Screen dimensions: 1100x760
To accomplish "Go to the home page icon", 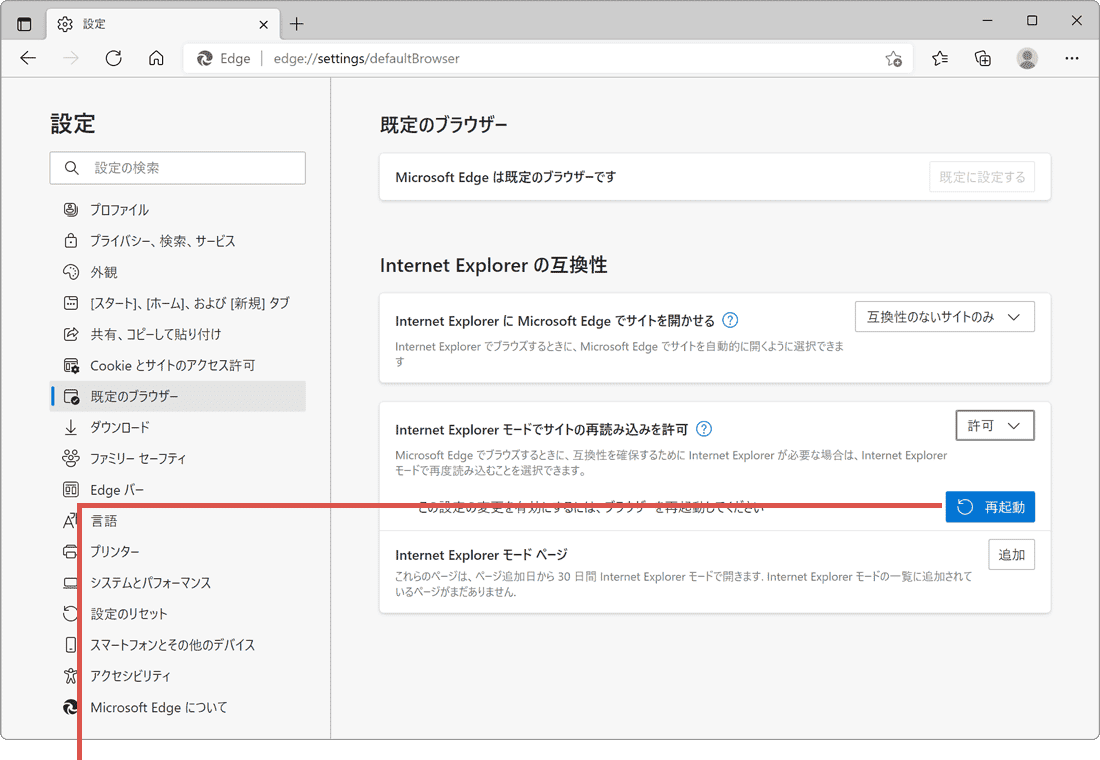I will (156, 58).
